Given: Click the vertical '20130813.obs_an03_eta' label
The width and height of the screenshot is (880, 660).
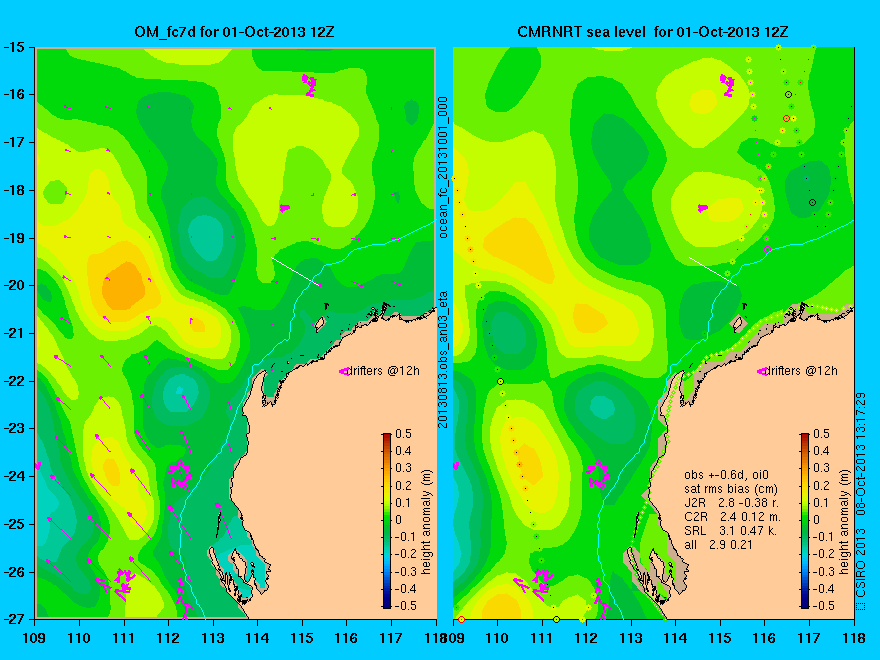Looking at the screenshot, I should pos(443,359).
